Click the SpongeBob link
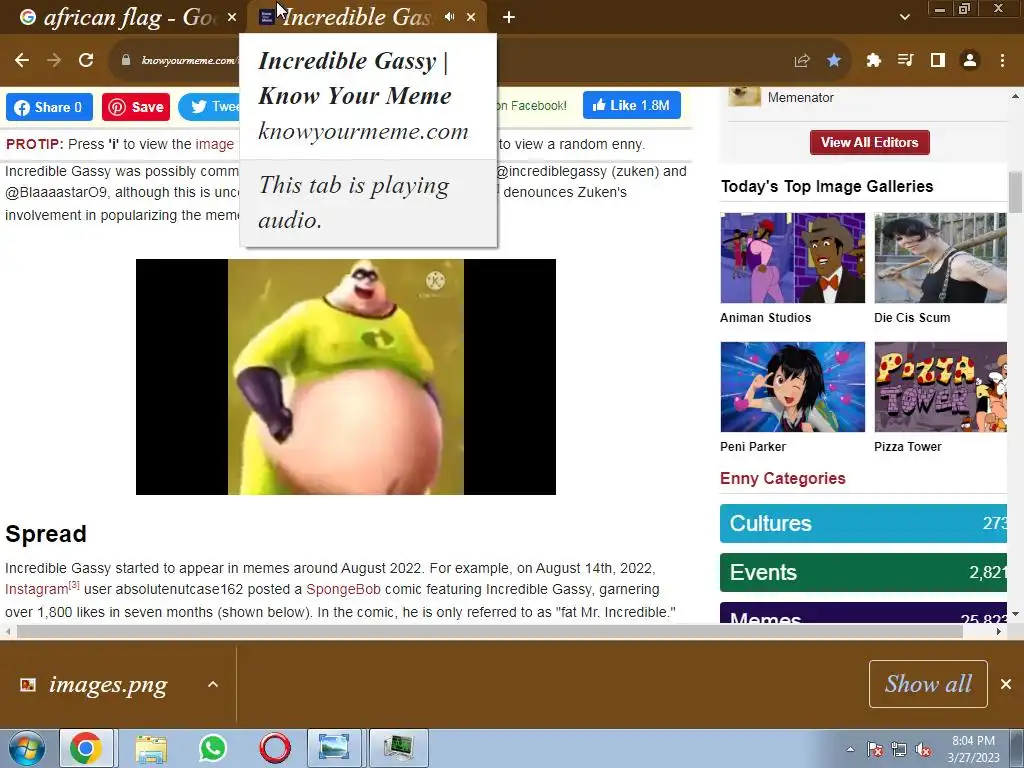1024x768 pixels. pos(343,589)
